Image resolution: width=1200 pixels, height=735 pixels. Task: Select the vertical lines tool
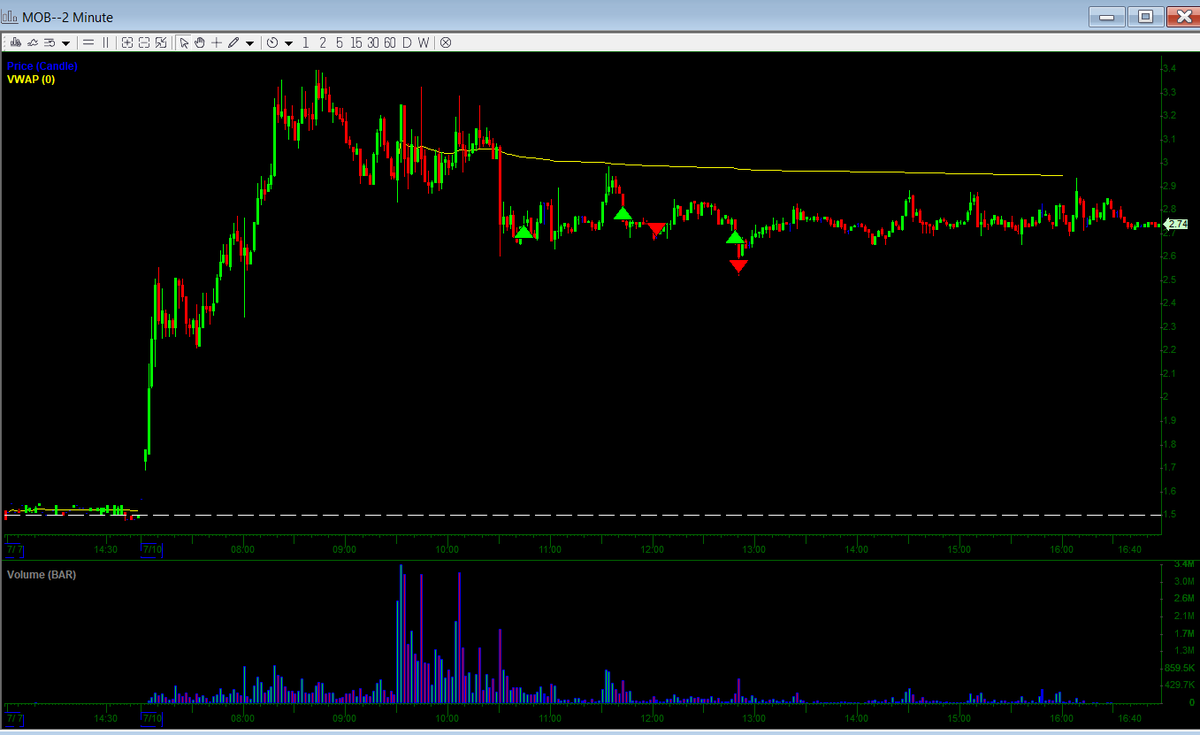point(105,43)
